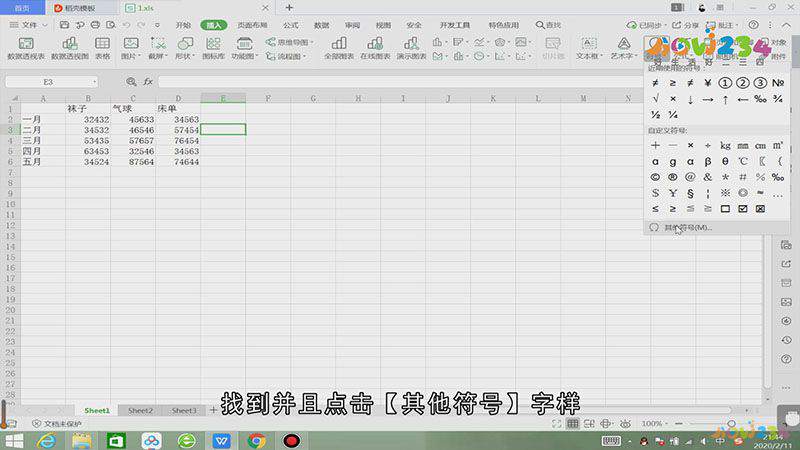Open the 图标库 icon library

[x=213, y=48]
